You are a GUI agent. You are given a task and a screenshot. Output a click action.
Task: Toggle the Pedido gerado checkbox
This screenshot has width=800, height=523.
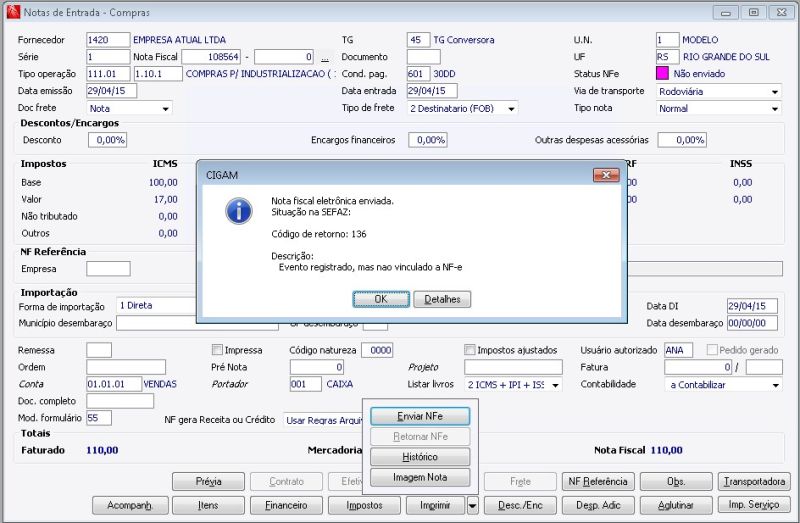click(x=712, y=350)
